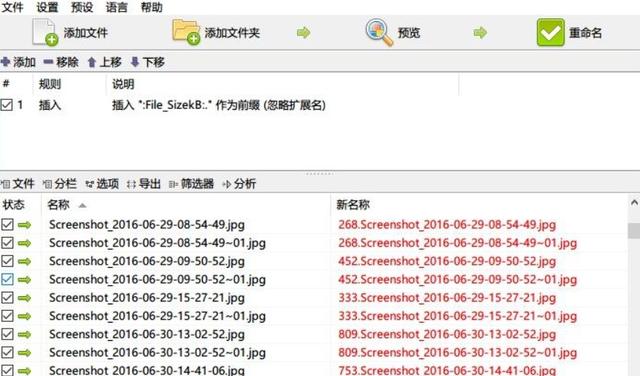Open the 分栏 columns dropdown

60,184
